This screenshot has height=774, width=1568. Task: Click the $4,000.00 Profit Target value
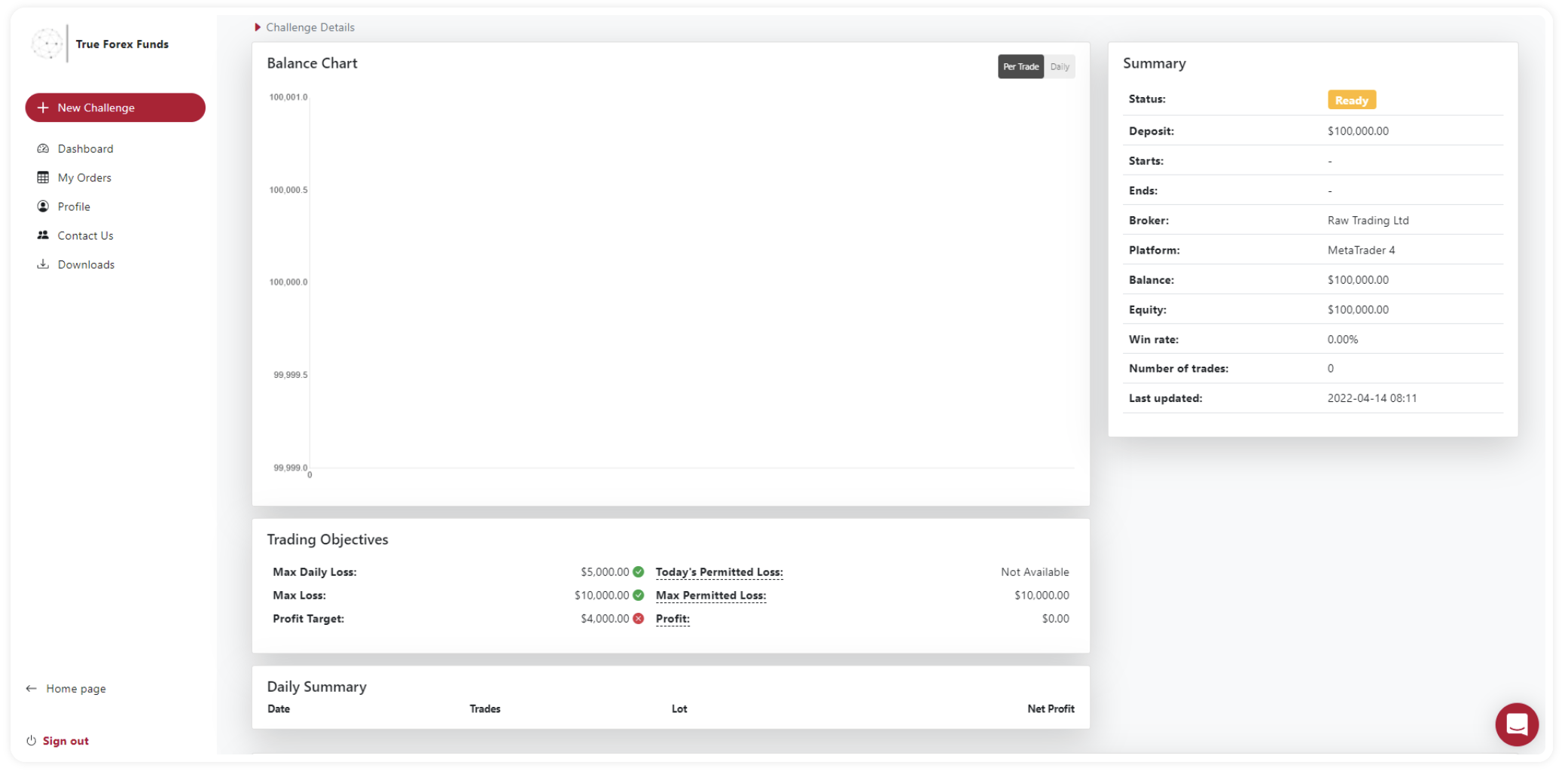click(605, 619)
